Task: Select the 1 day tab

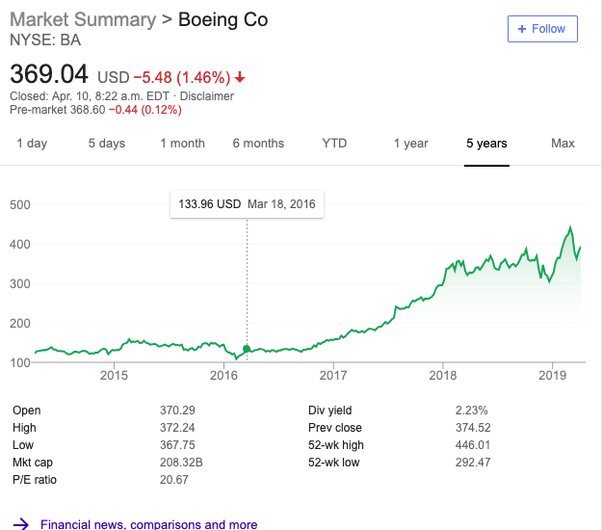Action: 31,143
